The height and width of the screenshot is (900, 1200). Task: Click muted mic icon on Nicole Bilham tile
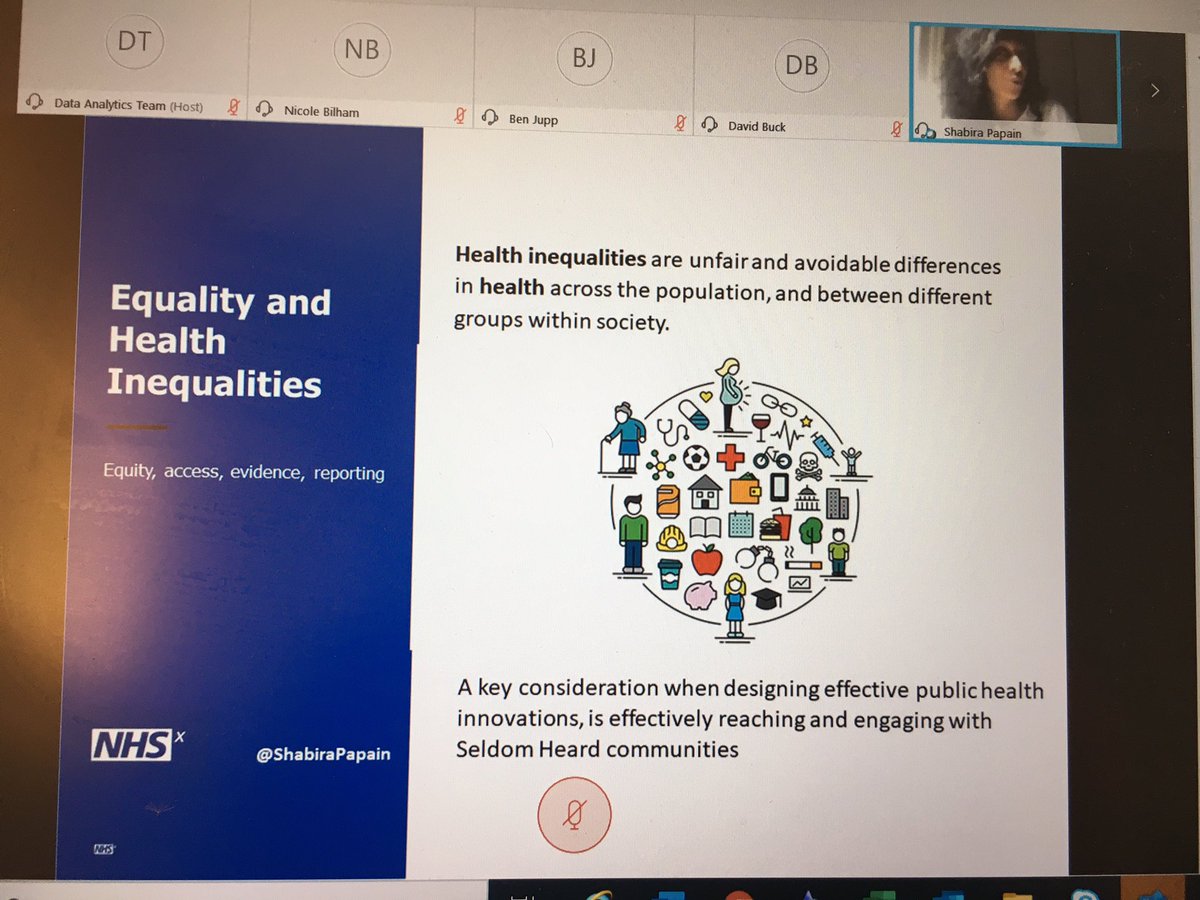pyautogui.click(x=460, y=115)
